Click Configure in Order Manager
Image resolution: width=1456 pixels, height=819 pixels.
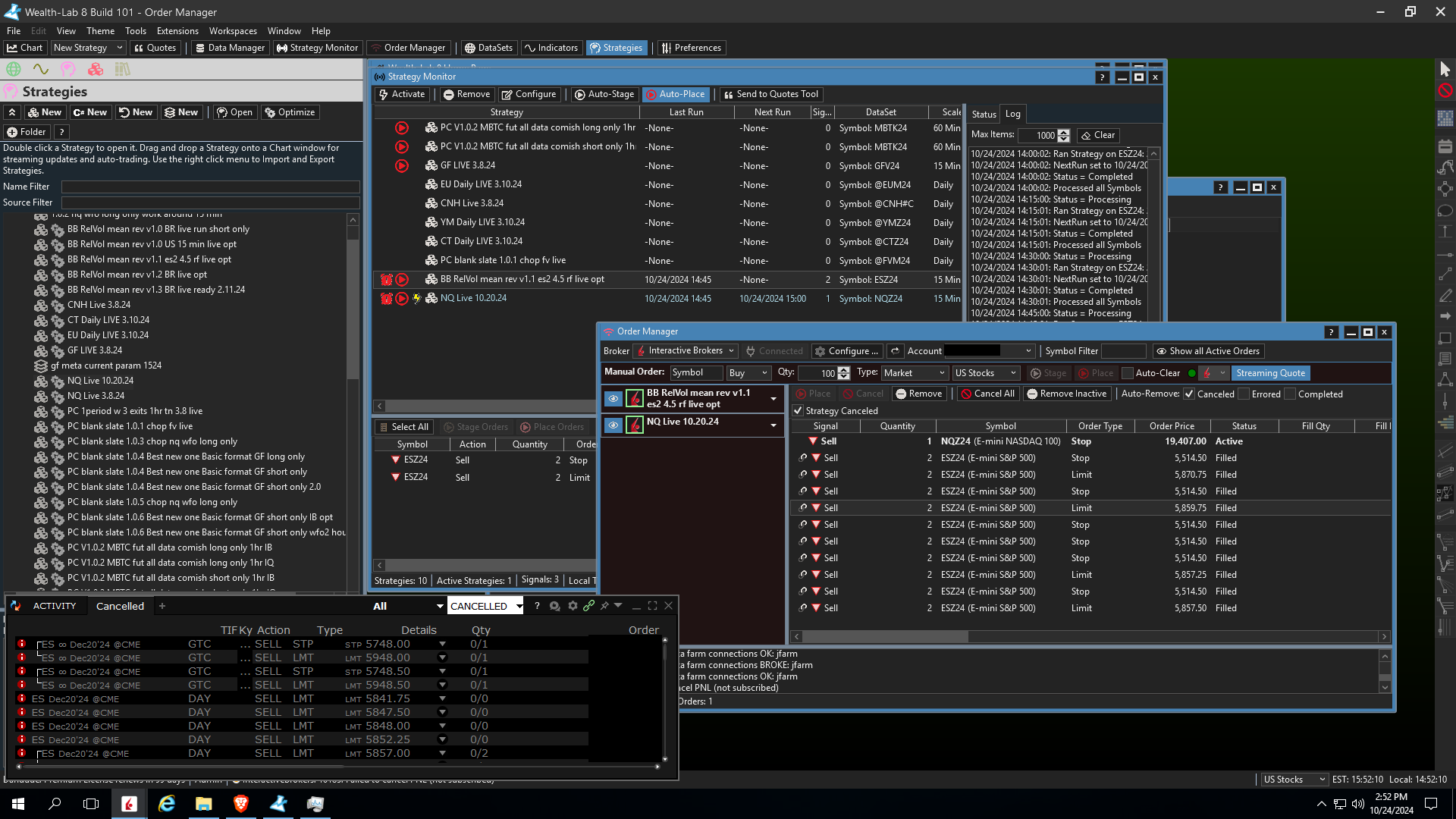846,351
